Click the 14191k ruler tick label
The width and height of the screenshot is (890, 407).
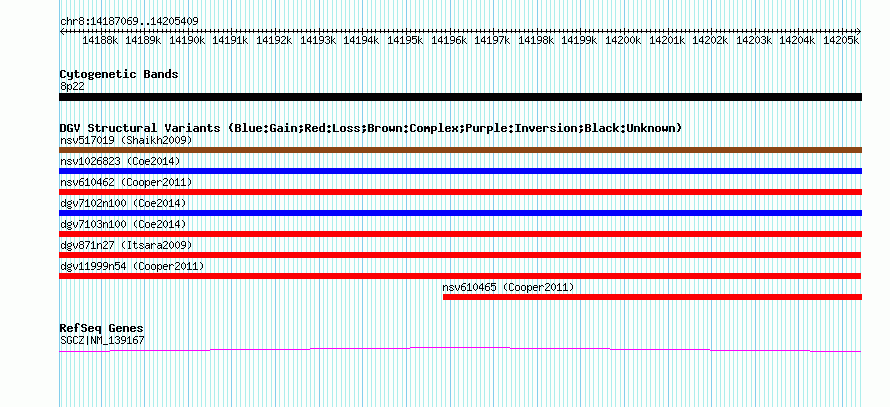(x=230, y=40)
